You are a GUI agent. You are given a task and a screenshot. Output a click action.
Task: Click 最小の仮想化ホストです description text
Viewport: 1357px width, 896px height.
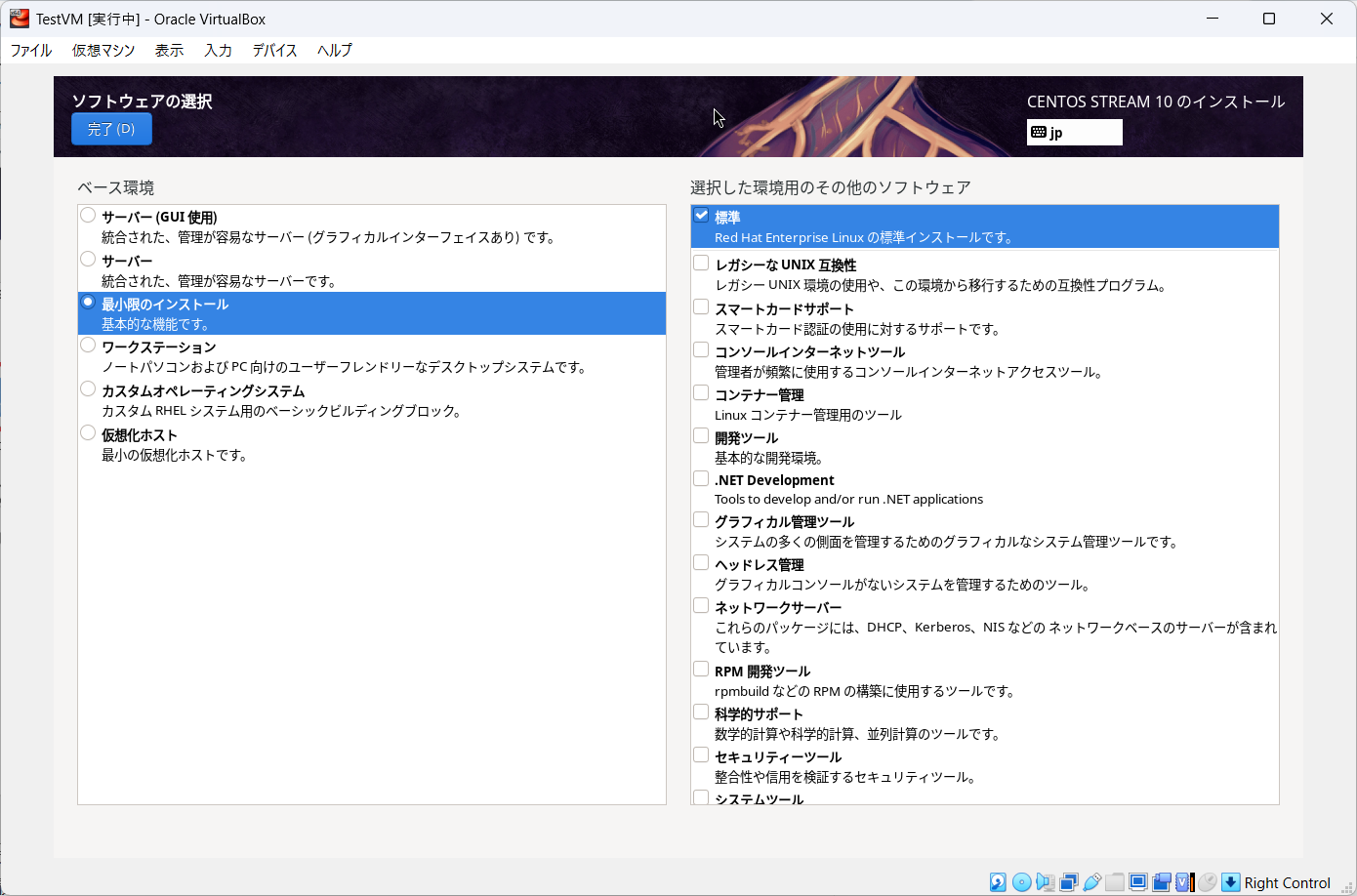click(x=175, y=455)
